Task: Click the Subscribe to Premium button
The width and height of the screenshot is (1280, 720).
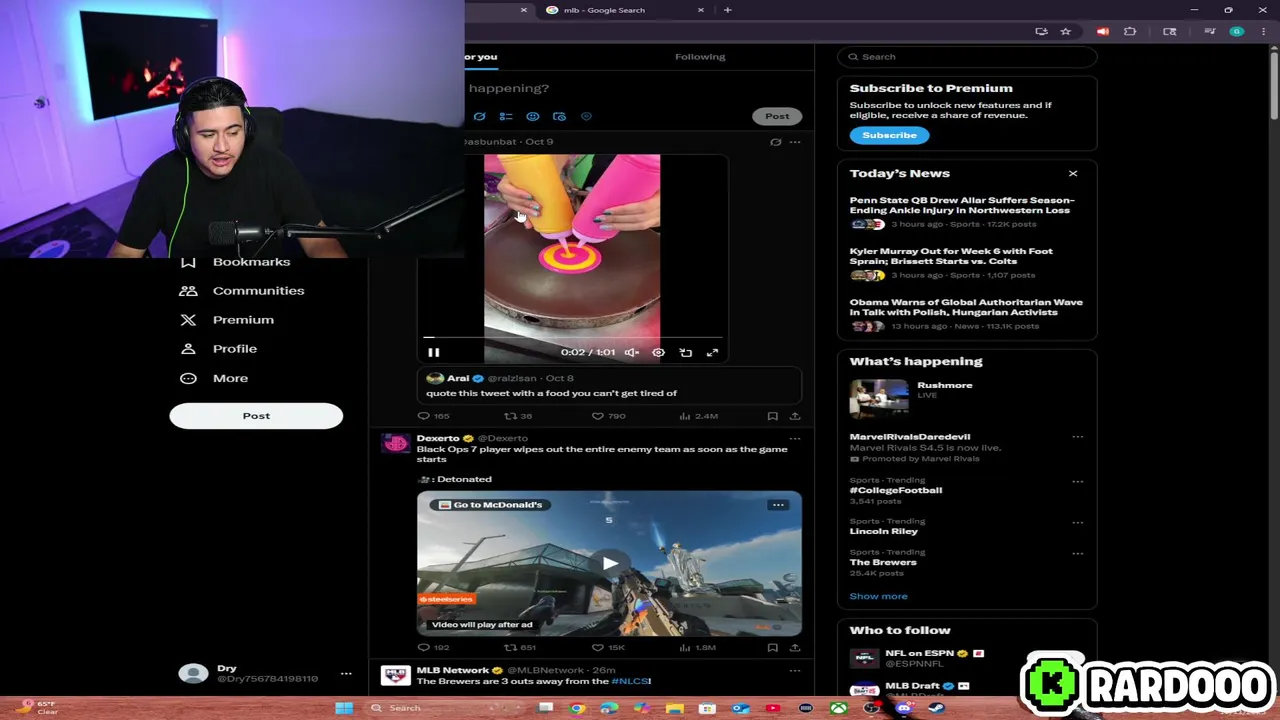Action: coord(889,135)
